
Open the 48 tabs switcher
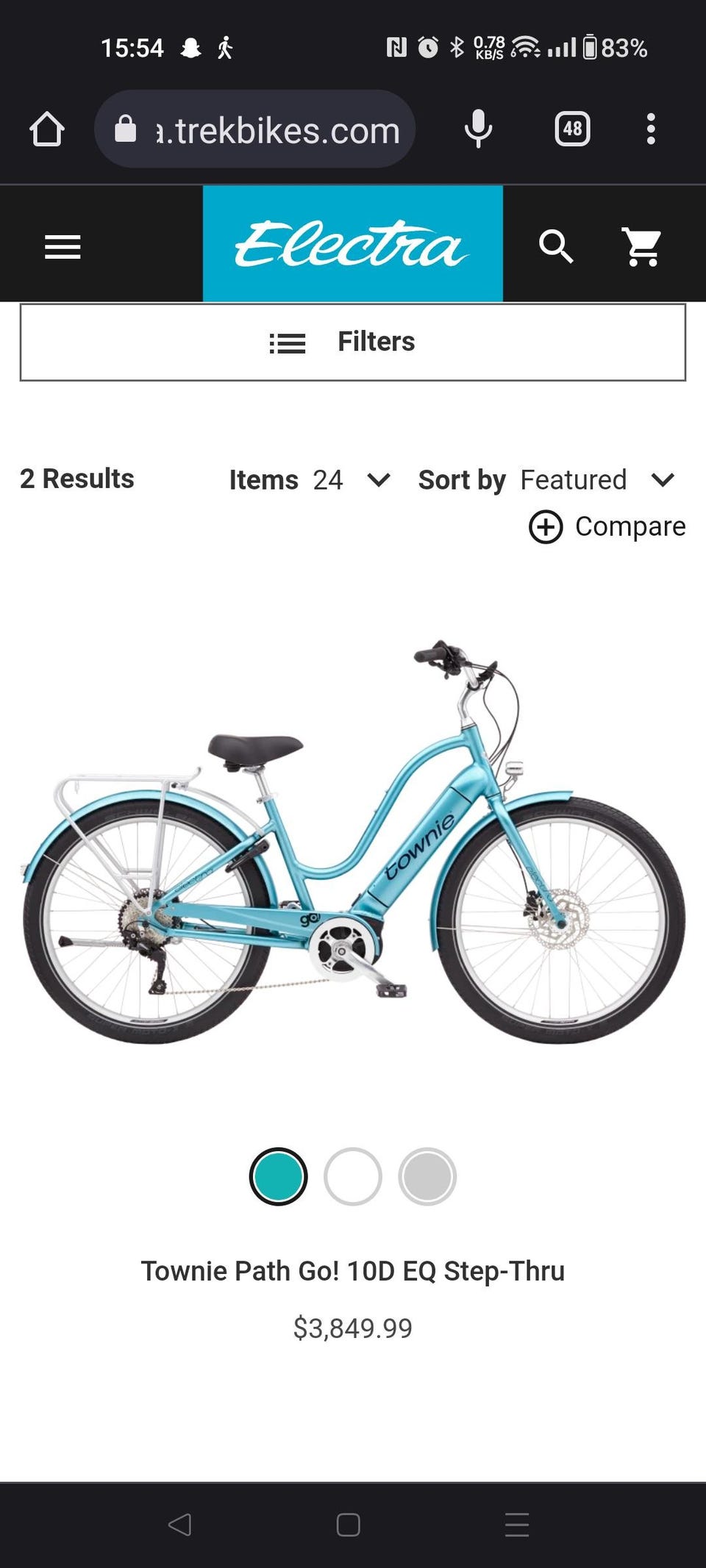click(x=572, y=129)
